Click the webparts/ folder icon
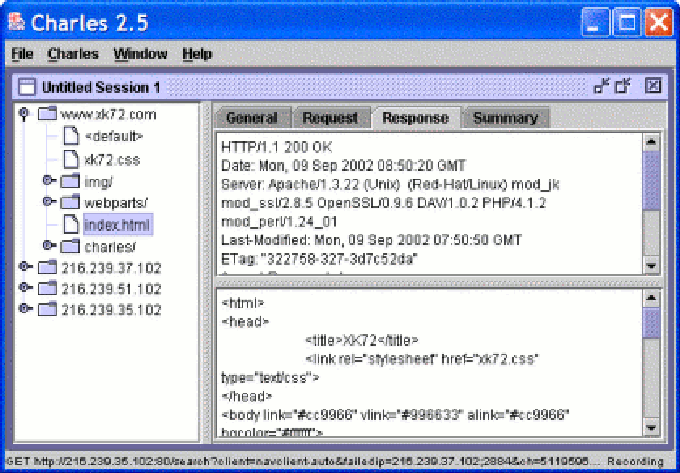Screen dimensions: 680x473 coord(70,202)
